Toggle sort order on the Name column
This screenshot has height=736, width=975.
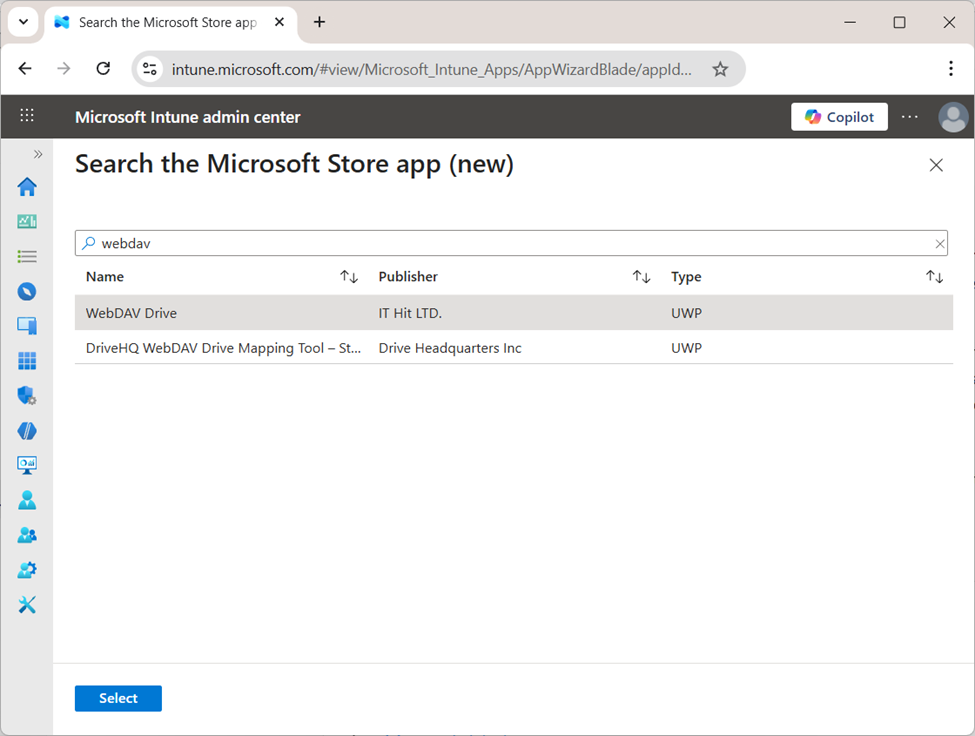click(348, 276)
